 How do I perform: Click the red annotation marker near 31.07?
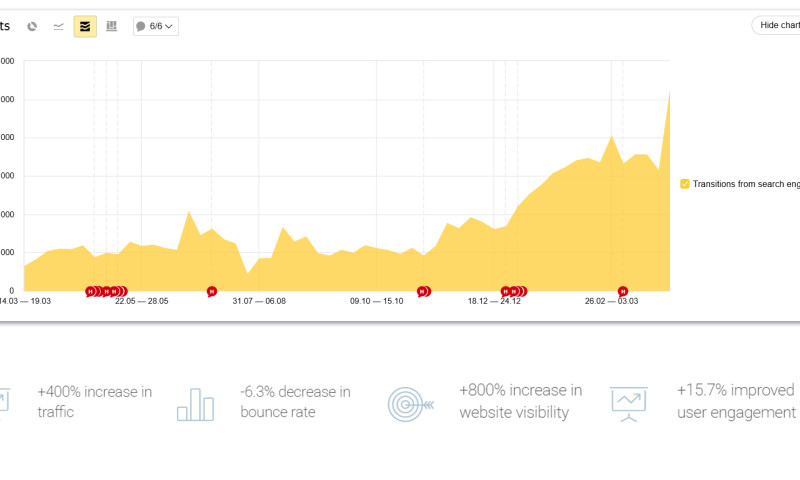[212, 291]
